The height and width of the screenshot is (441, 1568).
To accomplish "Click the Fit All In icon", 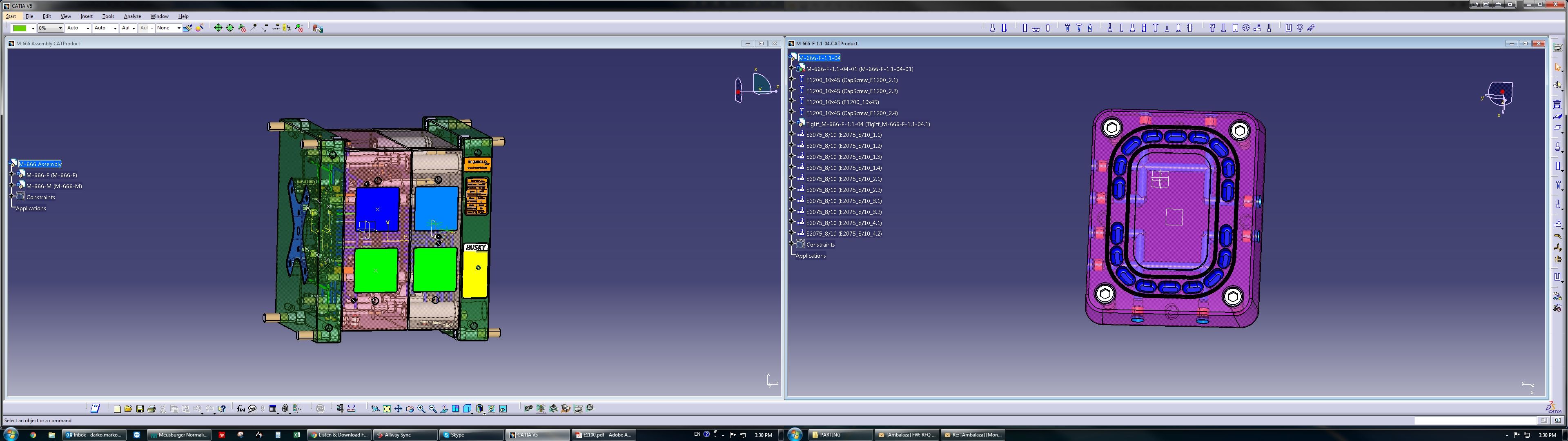I will [387, 409].
